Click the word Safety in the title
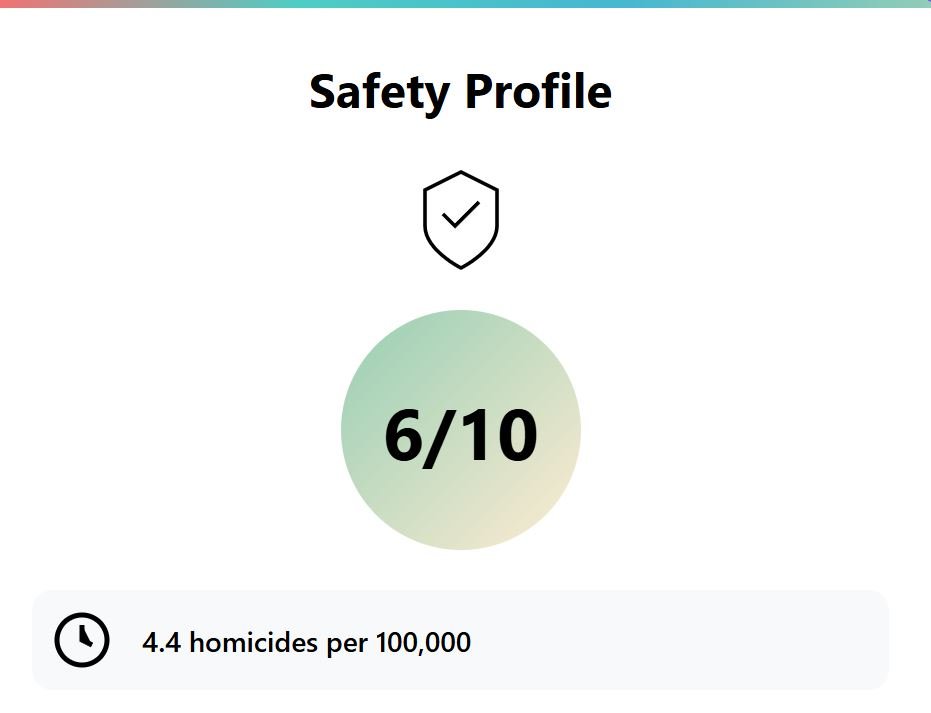 pos(379,92)
